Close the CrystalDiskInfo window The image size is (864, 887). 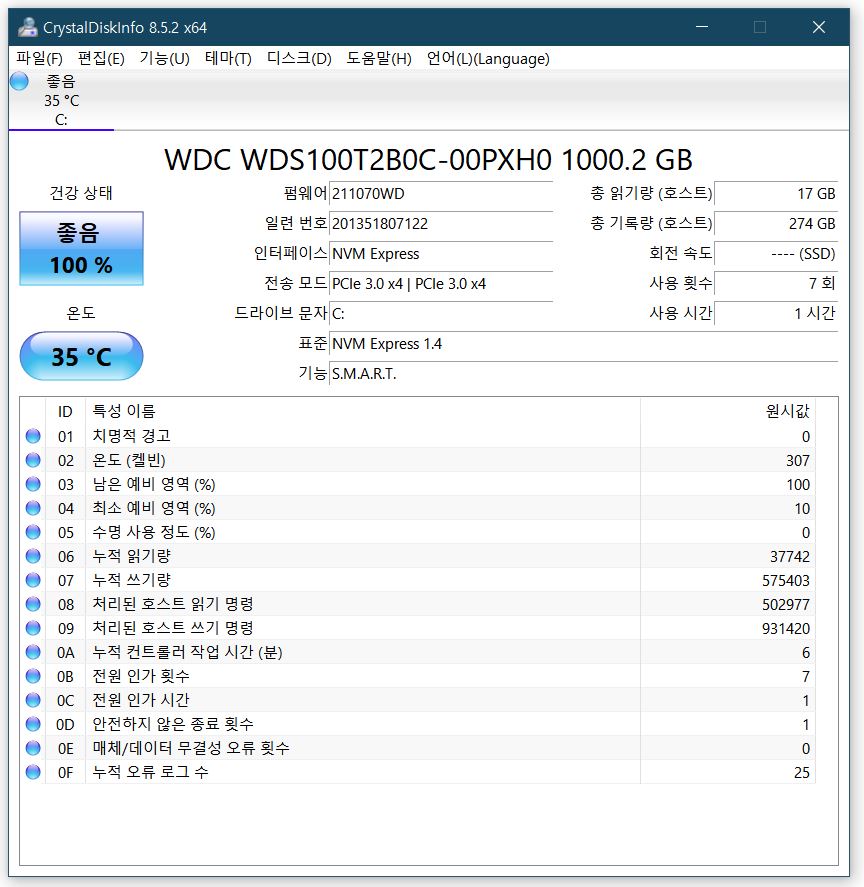[x=819, y=27]
